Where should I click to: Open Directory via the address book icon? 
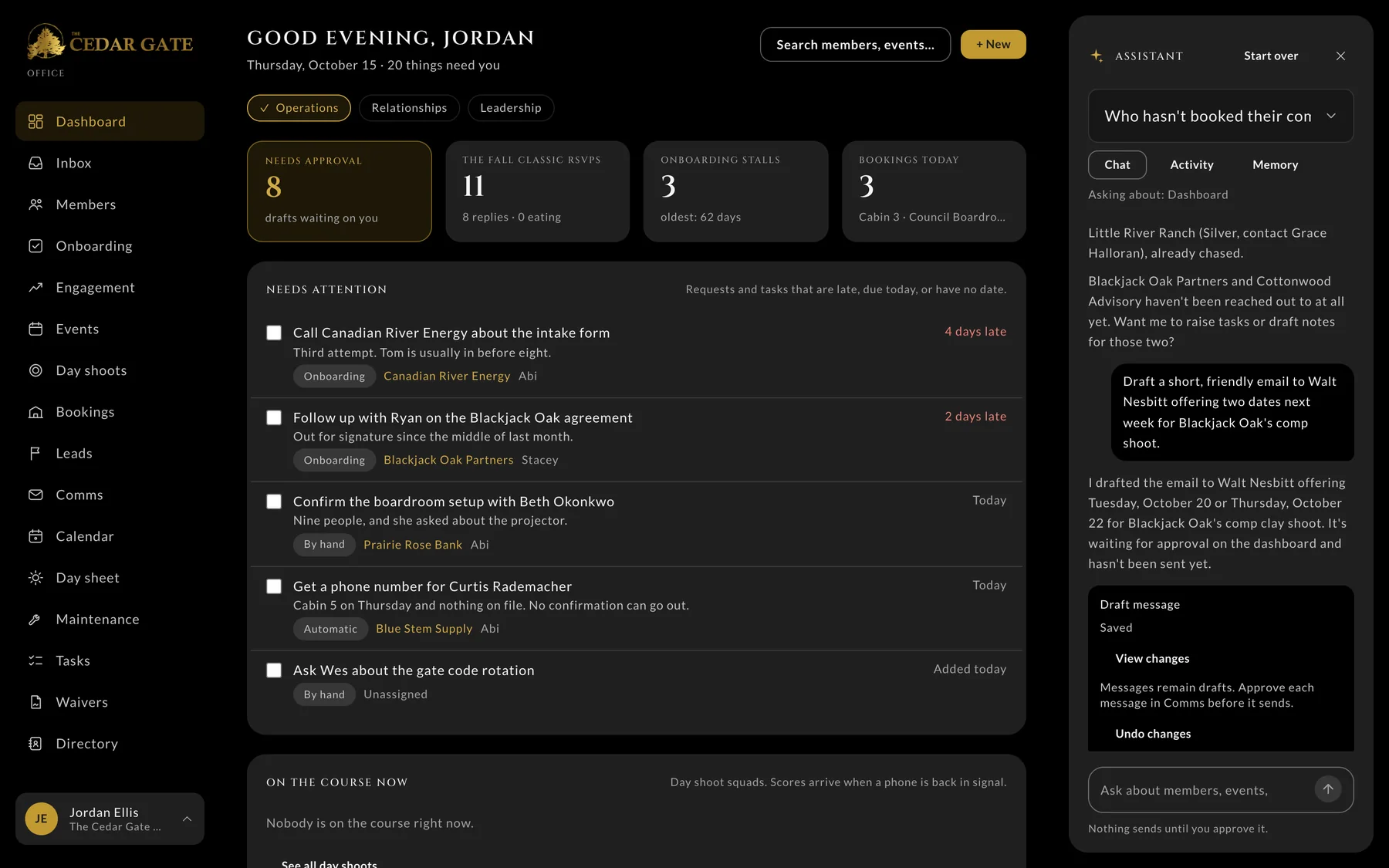35,744
